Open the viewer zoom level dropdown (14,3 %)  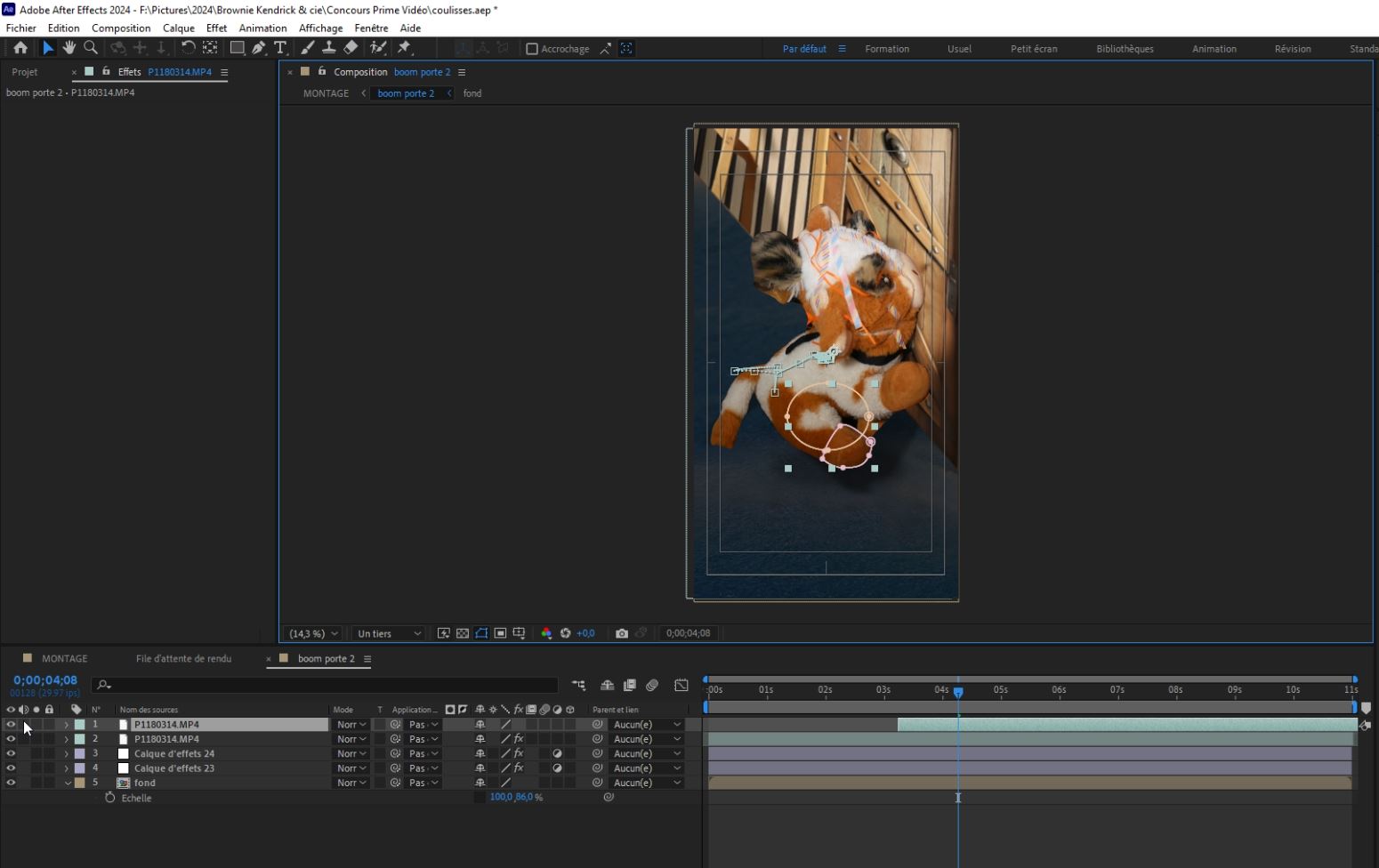click(313, 633)
